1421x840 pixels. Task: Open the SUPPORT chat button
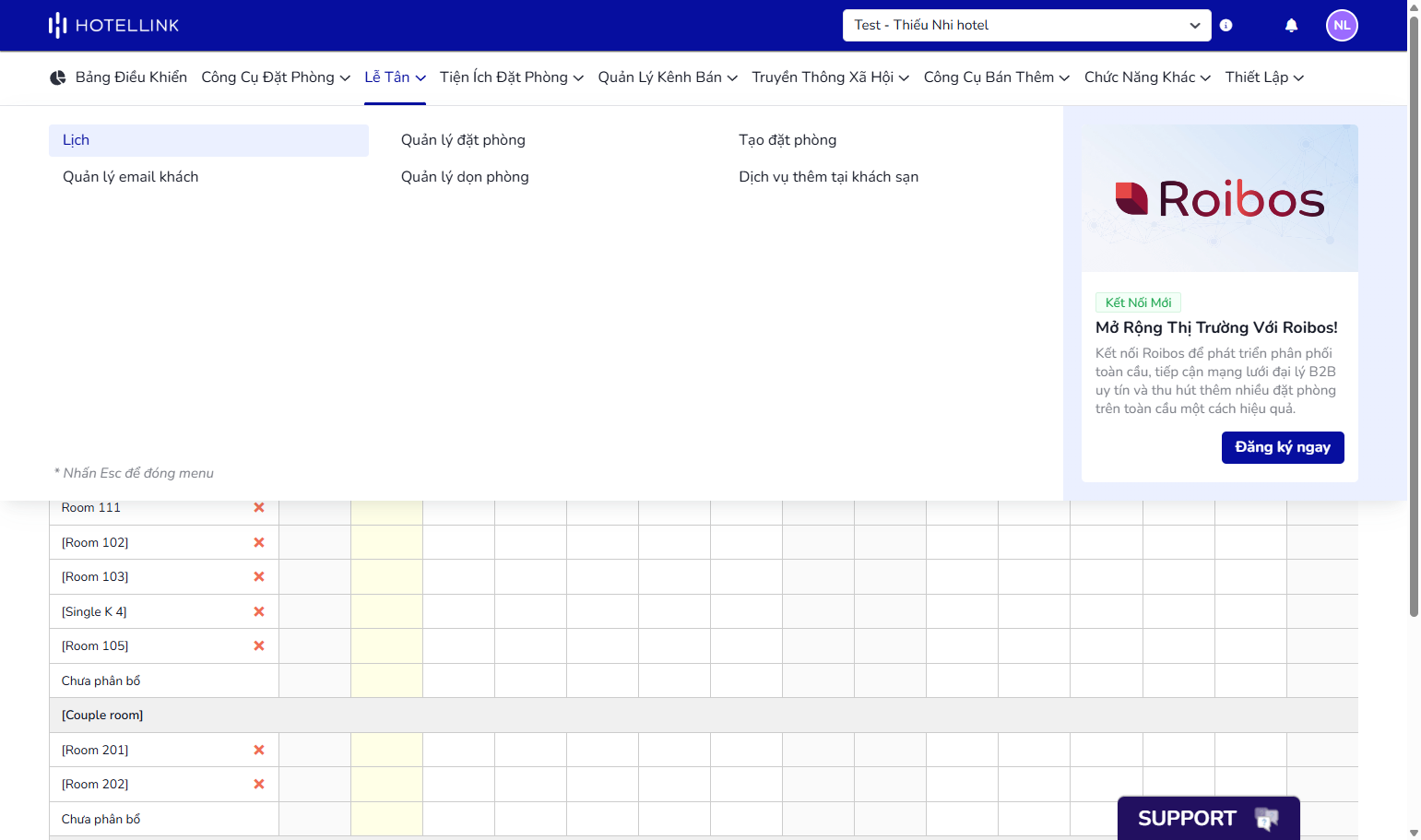pos(1209,818)
